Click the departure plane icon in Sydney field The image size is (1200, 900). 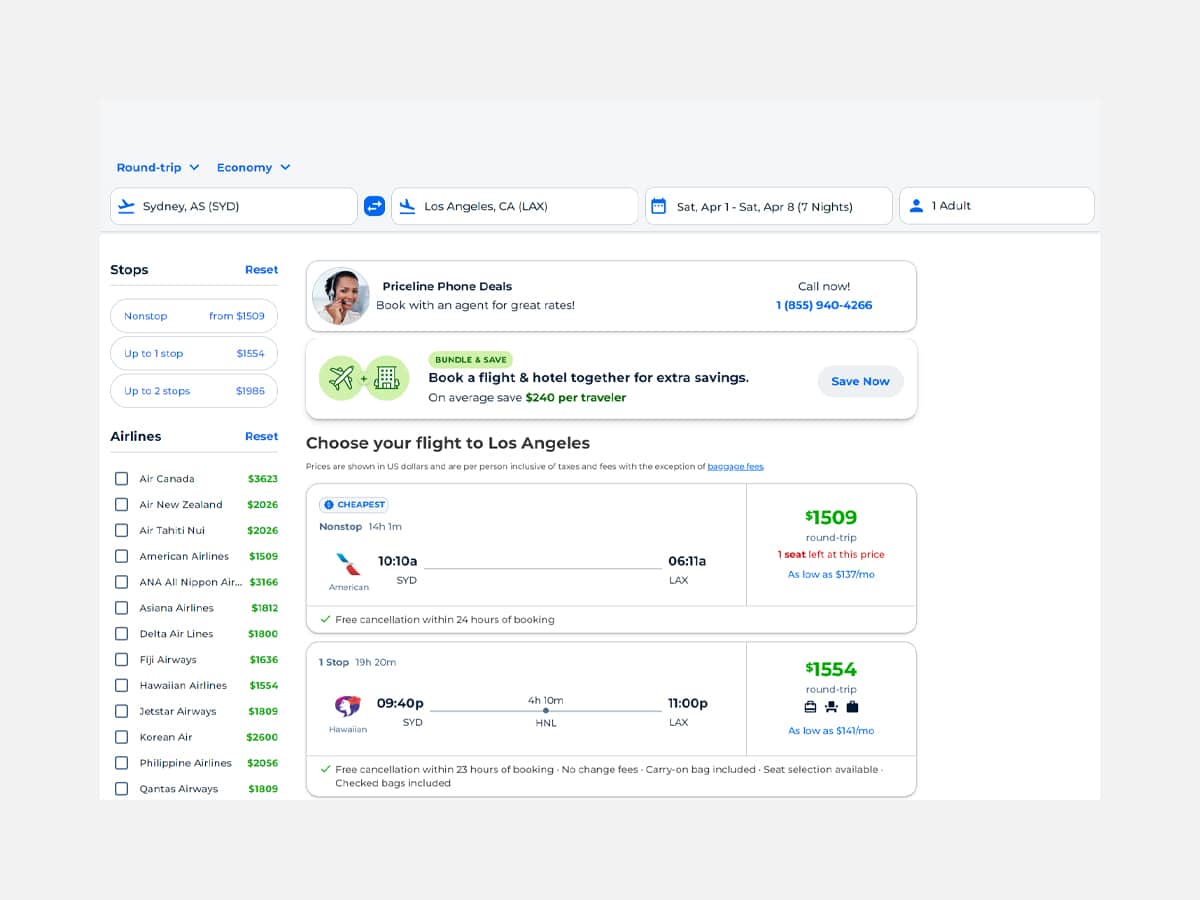(x=126, y=206)
